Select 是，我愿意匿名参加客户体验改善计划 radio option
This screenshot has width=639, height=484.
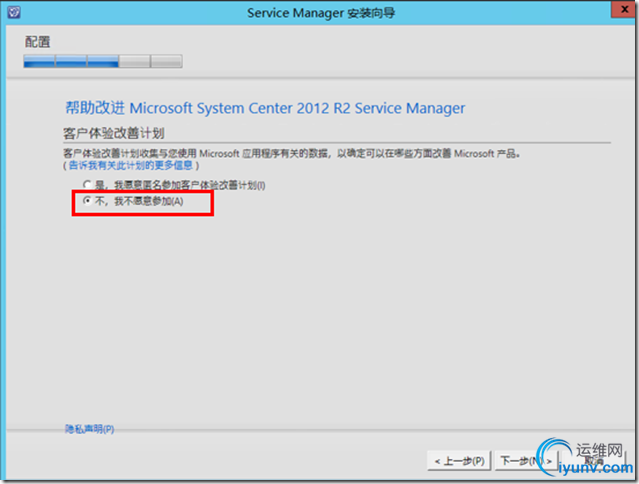pyautogui.click(x=88, y=185)
